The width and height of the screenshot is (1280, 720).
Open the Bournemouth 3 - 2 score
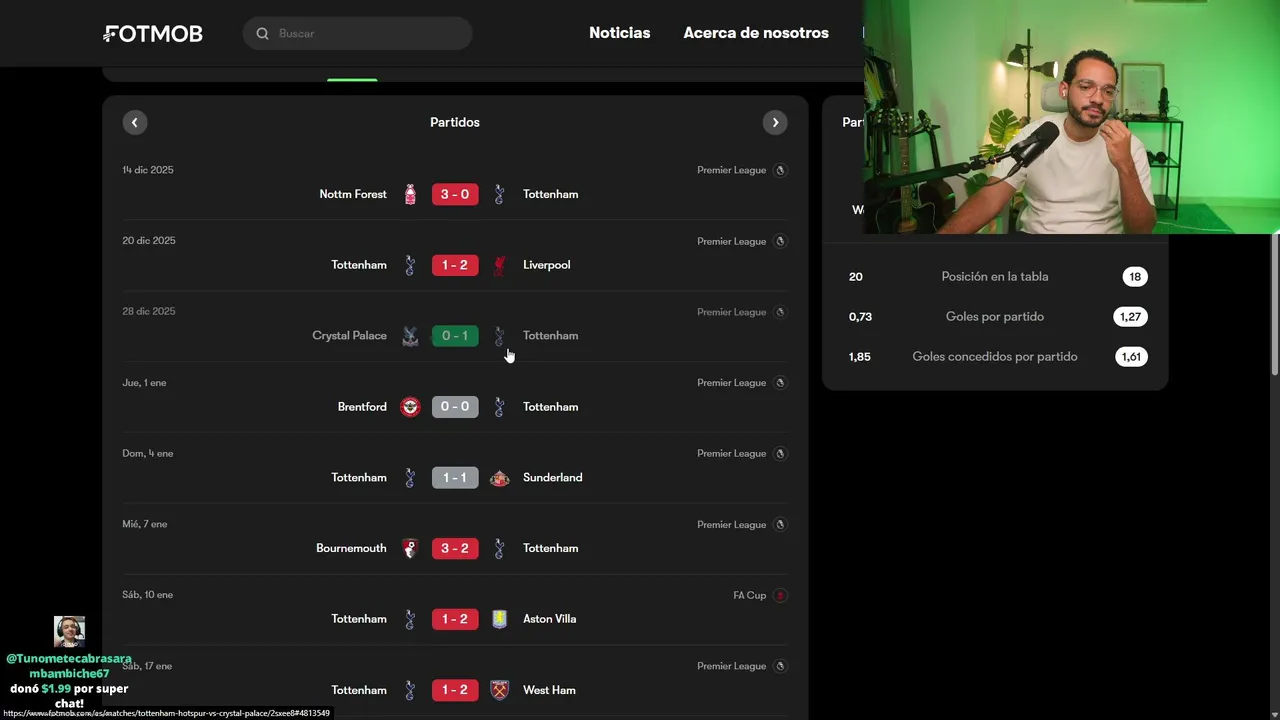pyautogui.click(x=455, y=548)
